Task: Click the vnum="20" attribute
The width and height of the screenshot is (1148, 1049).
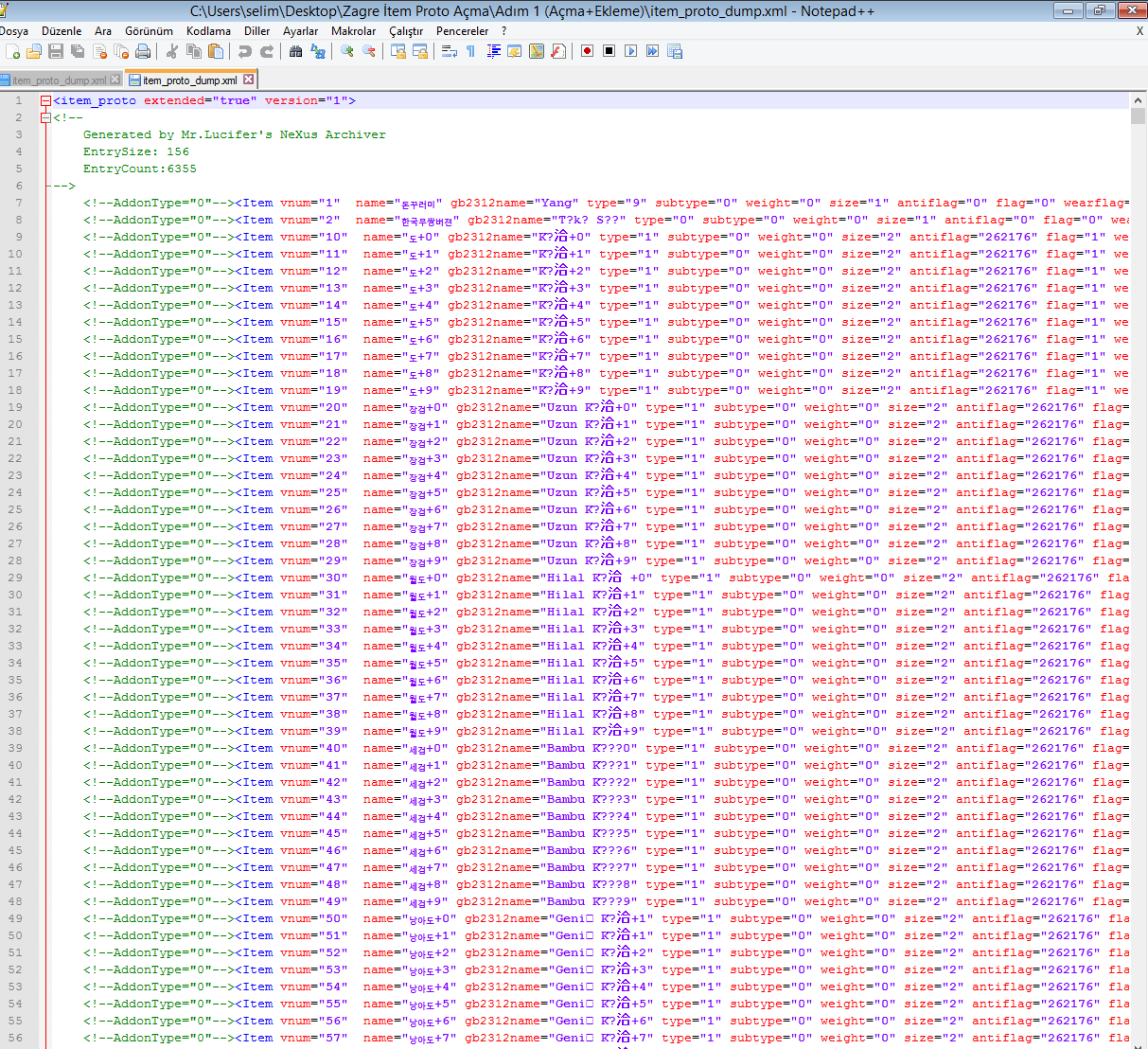Action: [313, 407]
